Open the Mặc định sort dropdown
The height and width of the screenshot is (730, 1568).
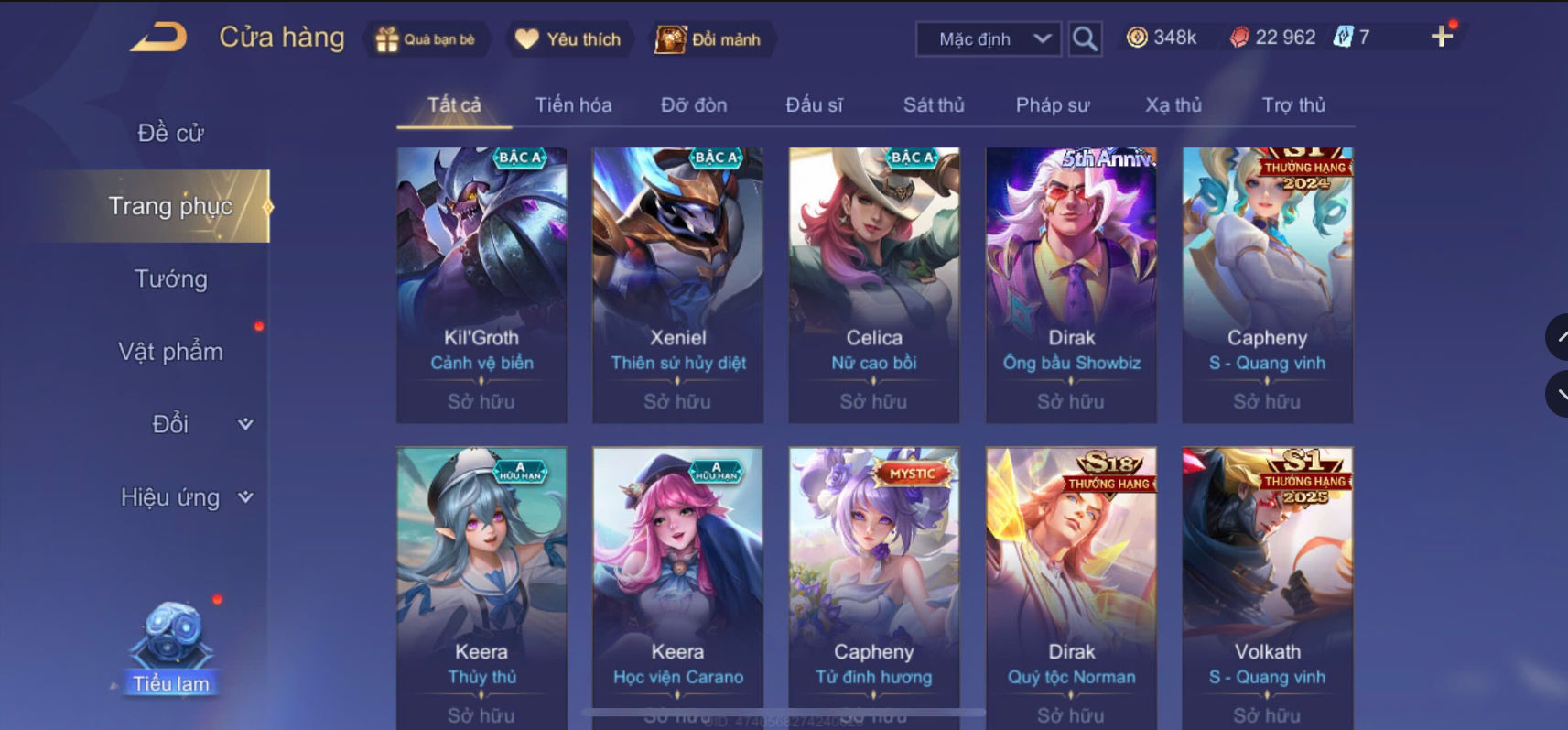coord(989,39)
